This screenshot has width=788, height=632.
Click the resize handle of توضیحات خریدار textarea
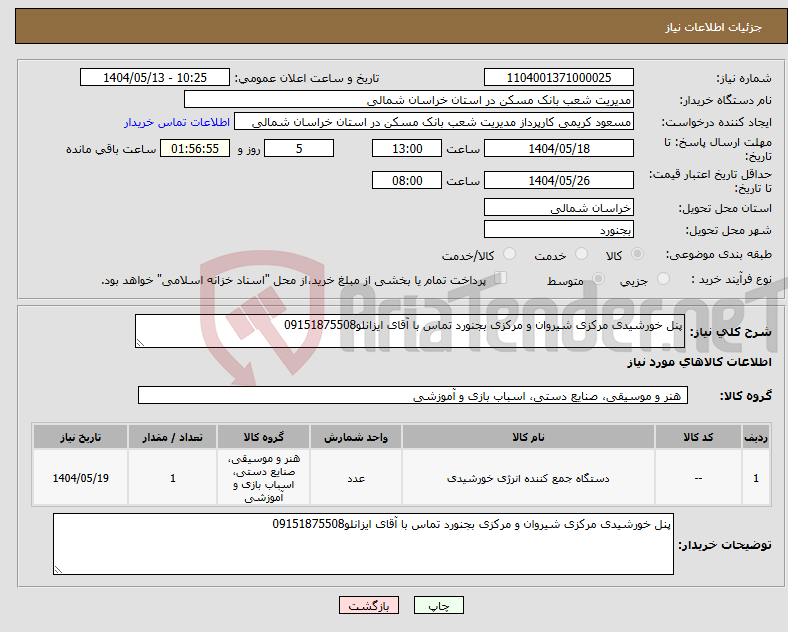[58, 570]
